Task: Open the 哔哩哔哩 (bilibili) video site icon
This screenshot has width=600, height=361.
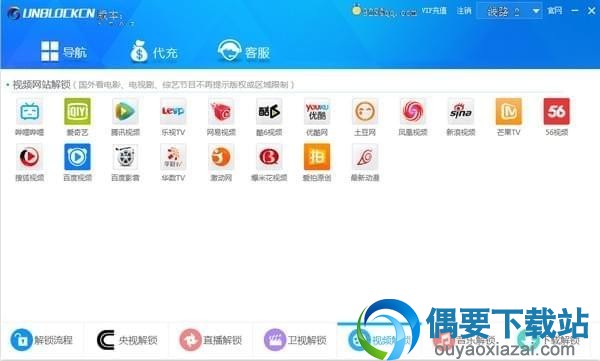Action: (x=29, y=111)
